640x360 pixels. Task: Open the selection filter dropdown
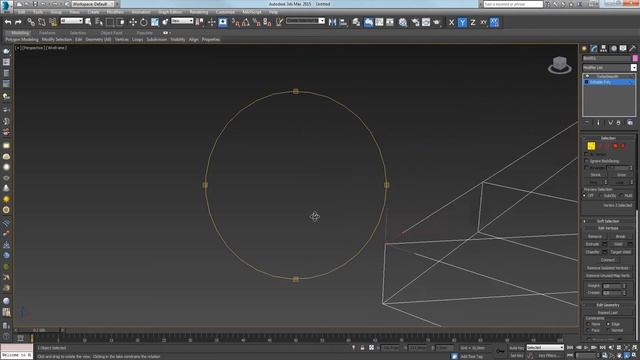(x=72, y=21)
